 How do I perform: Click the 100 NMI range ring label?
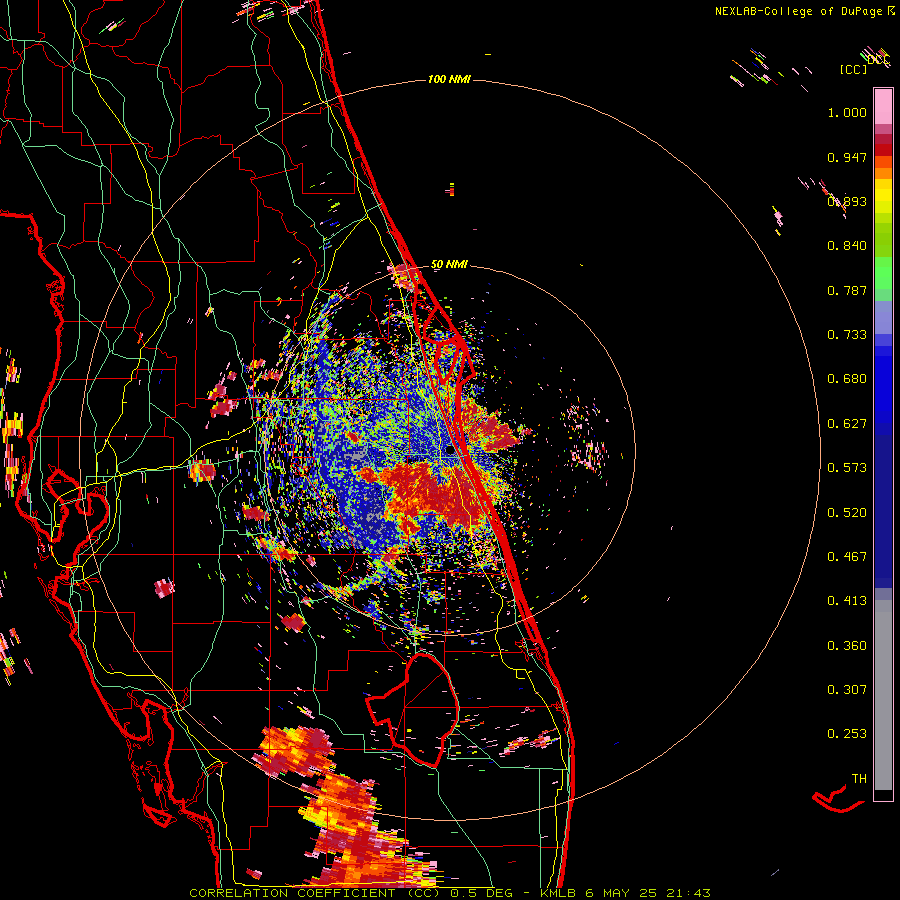pyautogui.click(x=449, y=79)
